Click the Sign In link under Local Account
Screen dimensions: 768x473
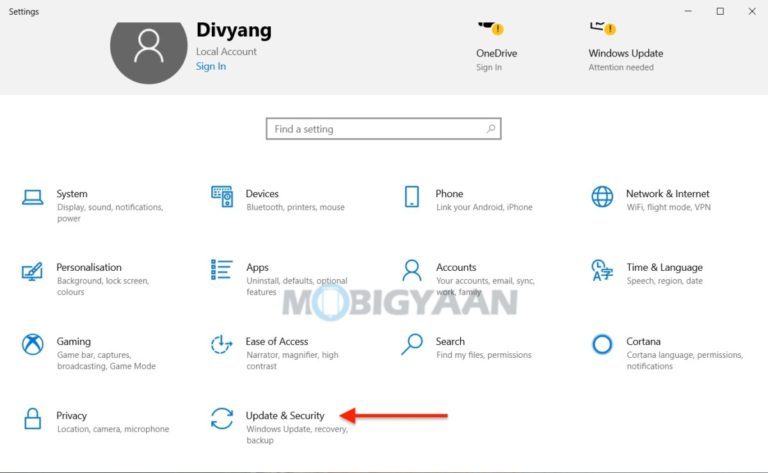[x=210, y=67]
